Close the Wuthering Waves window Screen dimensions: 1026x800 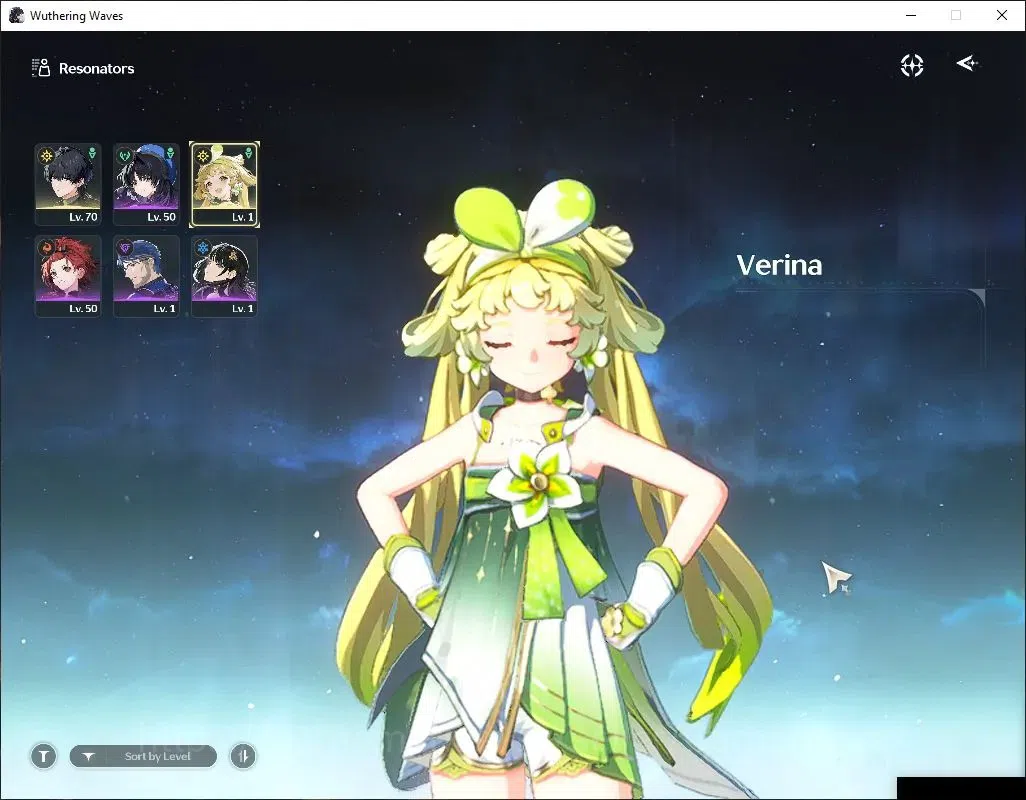[x=1002, y=15]
